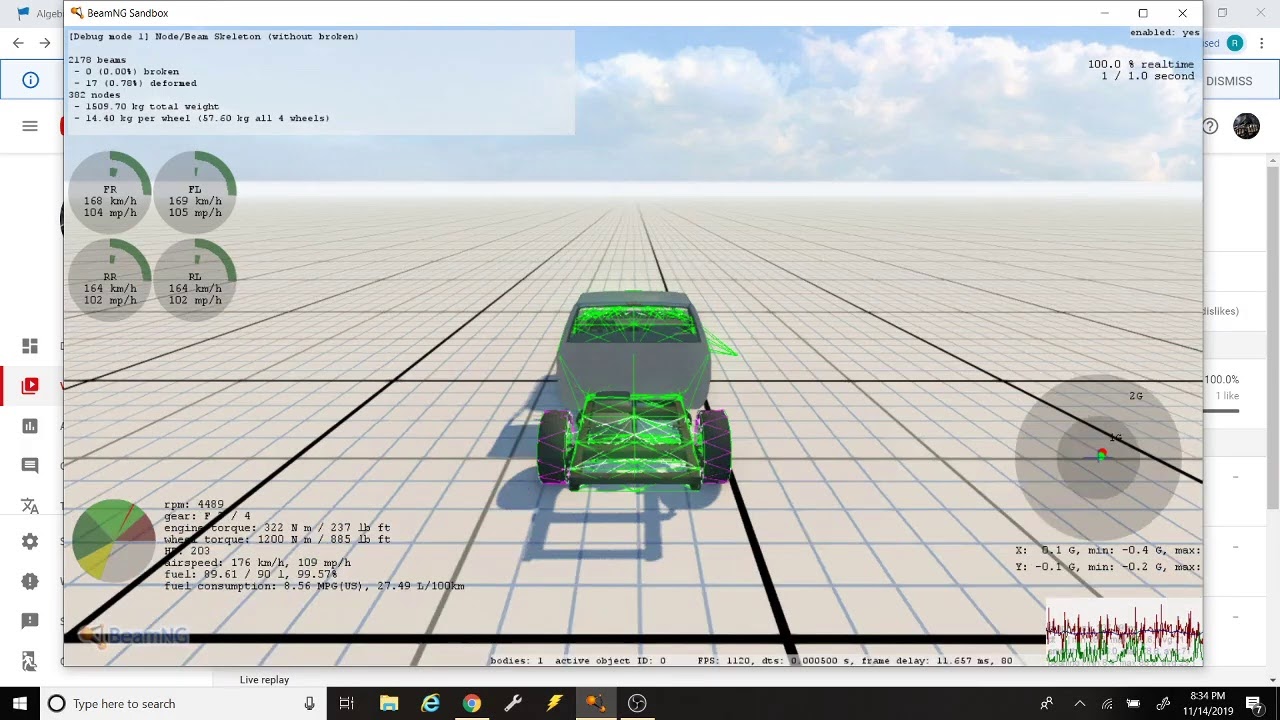Image resolution: width=1280 pixels, height=720 pixels.
Task: Click the RL wheel speed gauge
Action: pos(195,279)
